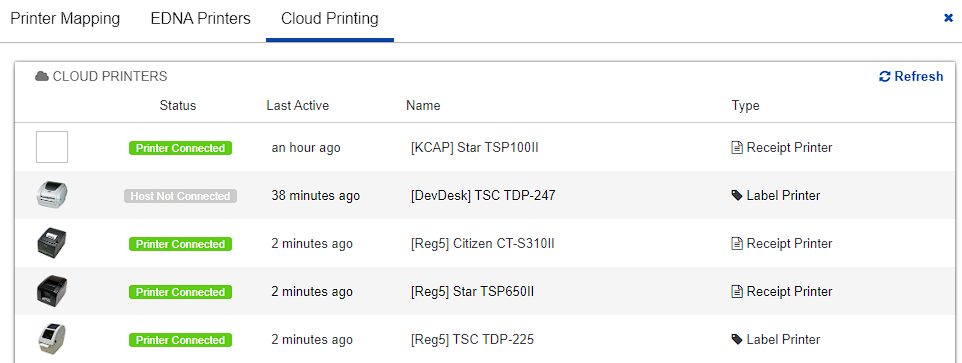The width and height of the screenshot is (962, 363).
Task: Click receipt icon for Citizen CT-S310II
Action: tap(737, 243)
